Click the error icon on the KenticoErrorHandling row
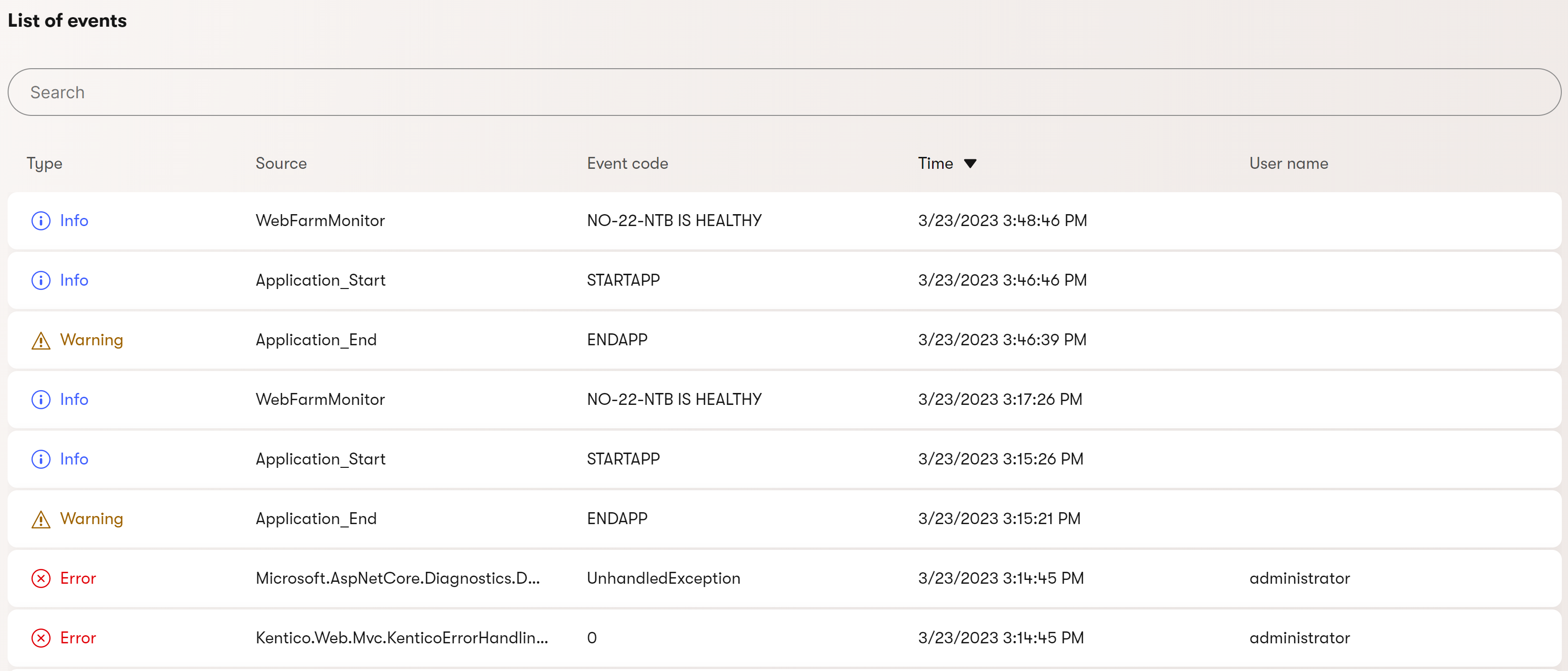 pos(41,638)
